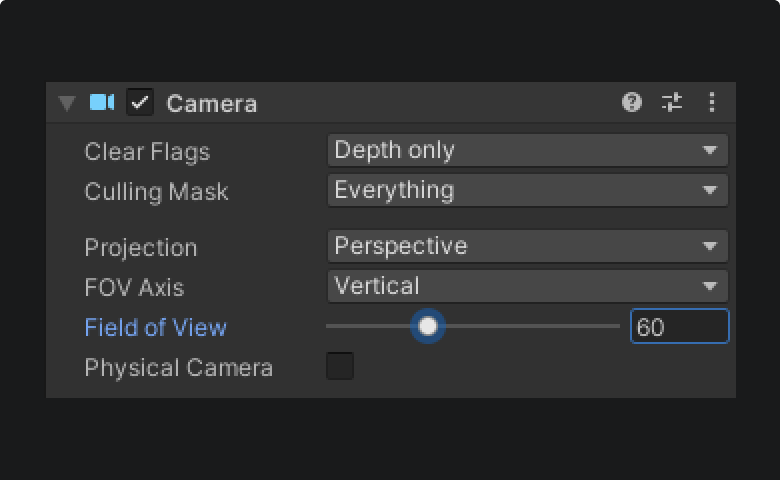Open the Camera presets sliders icon
Image resolution: width=780 pixels, height=480 pixels.
pyautogui.click(x=672, y=102)
